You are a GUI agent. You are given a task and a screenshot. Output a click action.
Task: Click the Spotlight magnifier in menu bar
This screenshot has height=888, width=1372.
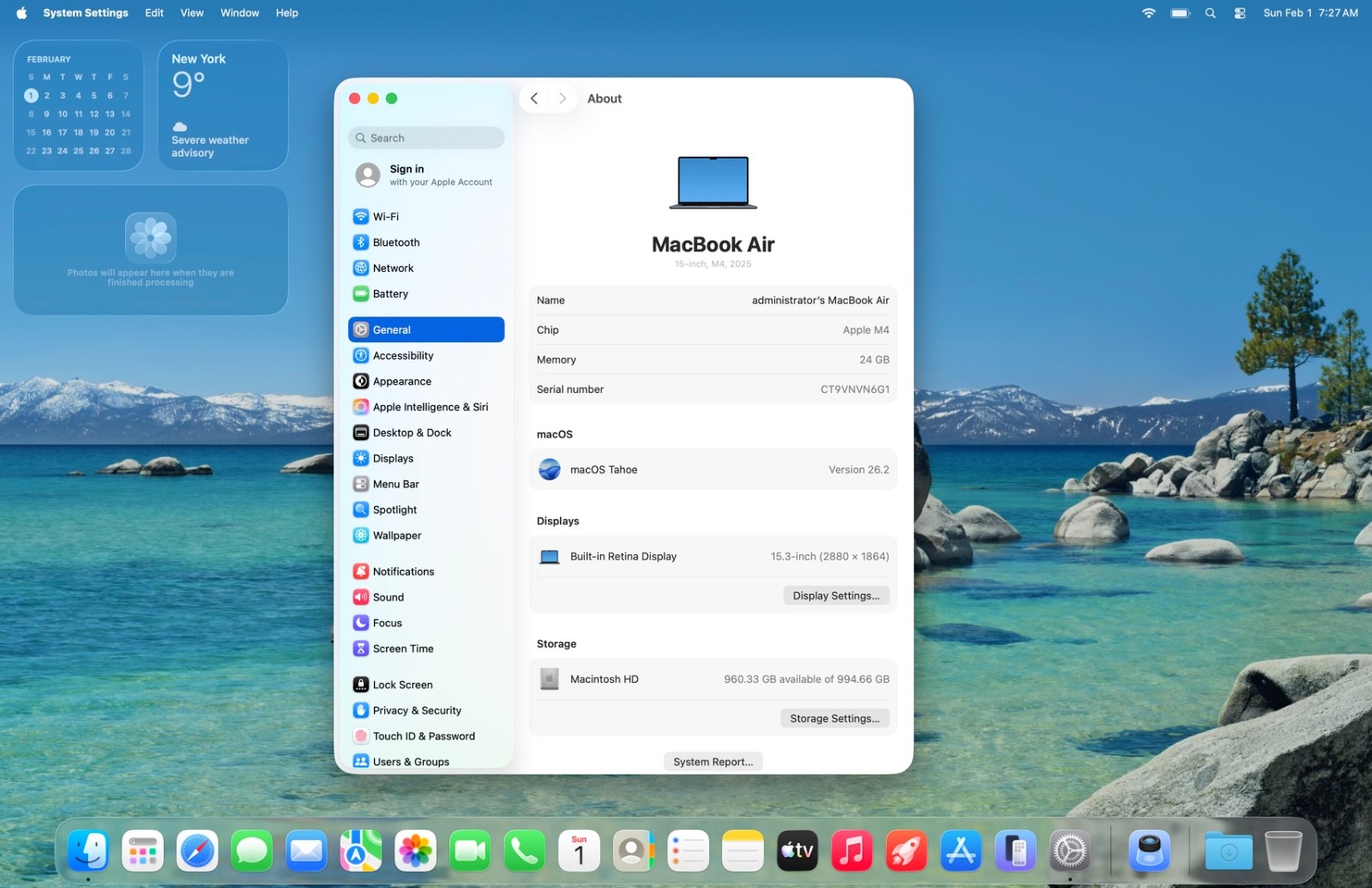click(1210, 13)
